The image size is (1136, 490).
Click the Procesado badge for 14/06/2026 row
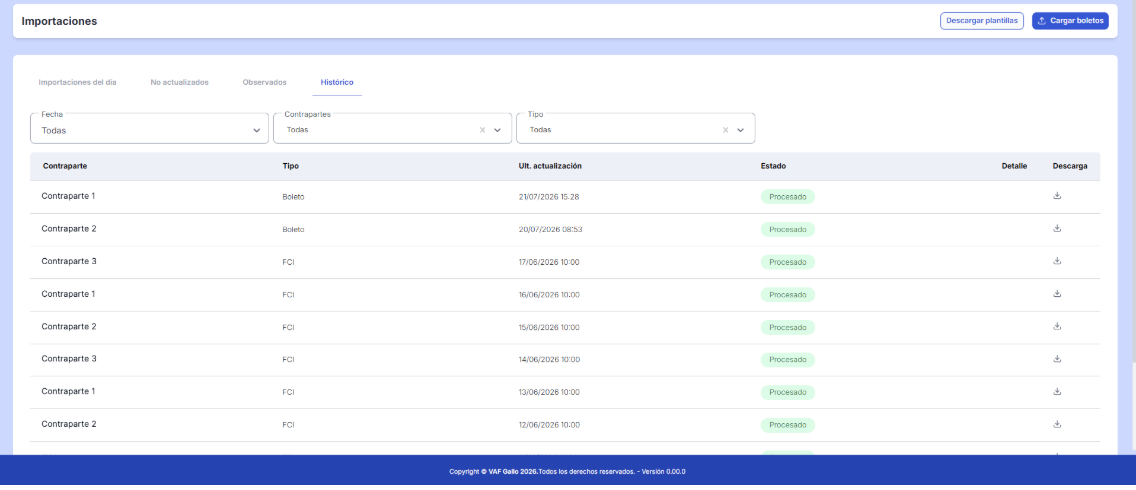click(788, 360)
